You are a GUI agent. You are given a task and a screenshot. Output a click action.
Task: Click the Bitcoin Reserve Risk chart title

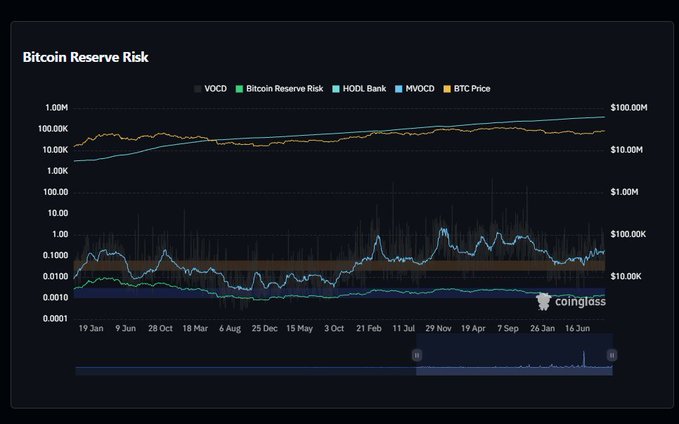coord(85,57)
